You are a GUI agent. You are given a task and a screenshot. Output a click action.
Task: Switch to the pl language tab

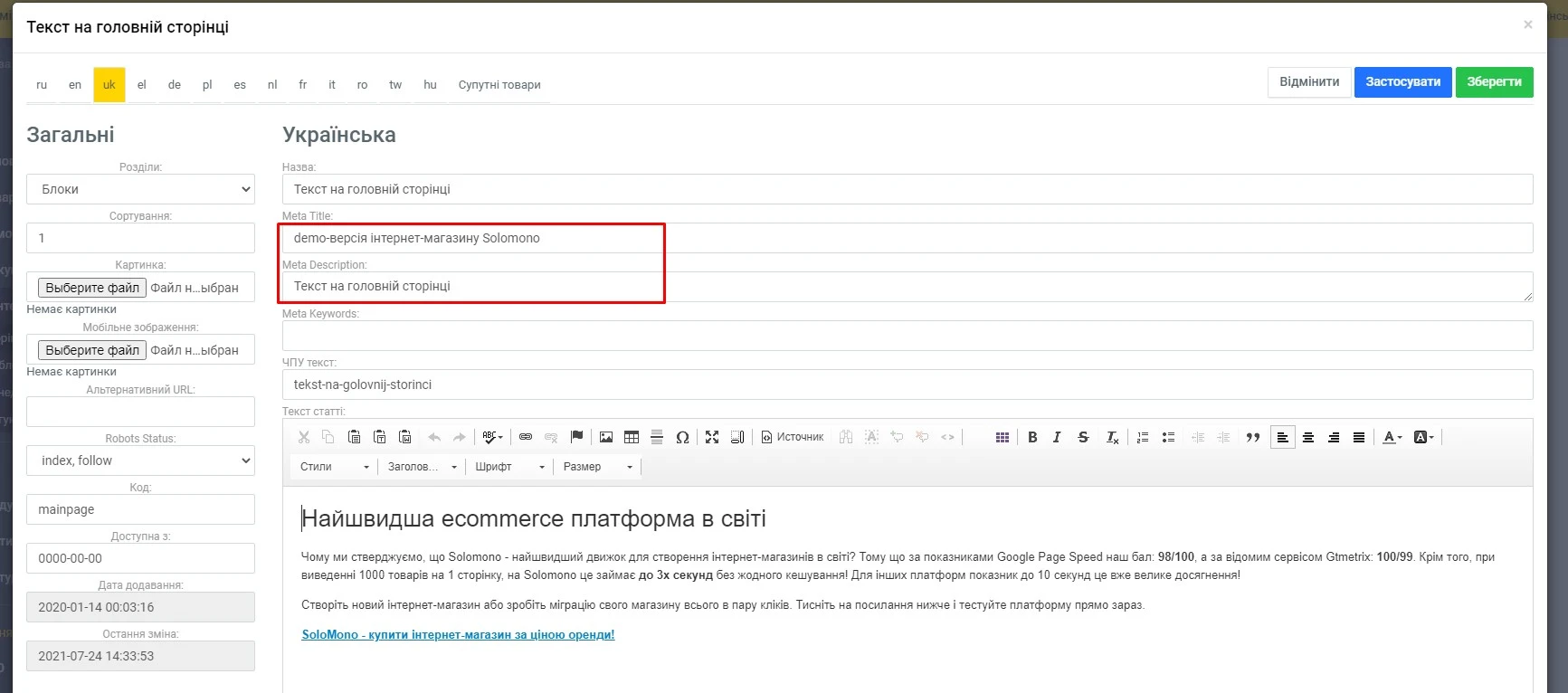207,85
